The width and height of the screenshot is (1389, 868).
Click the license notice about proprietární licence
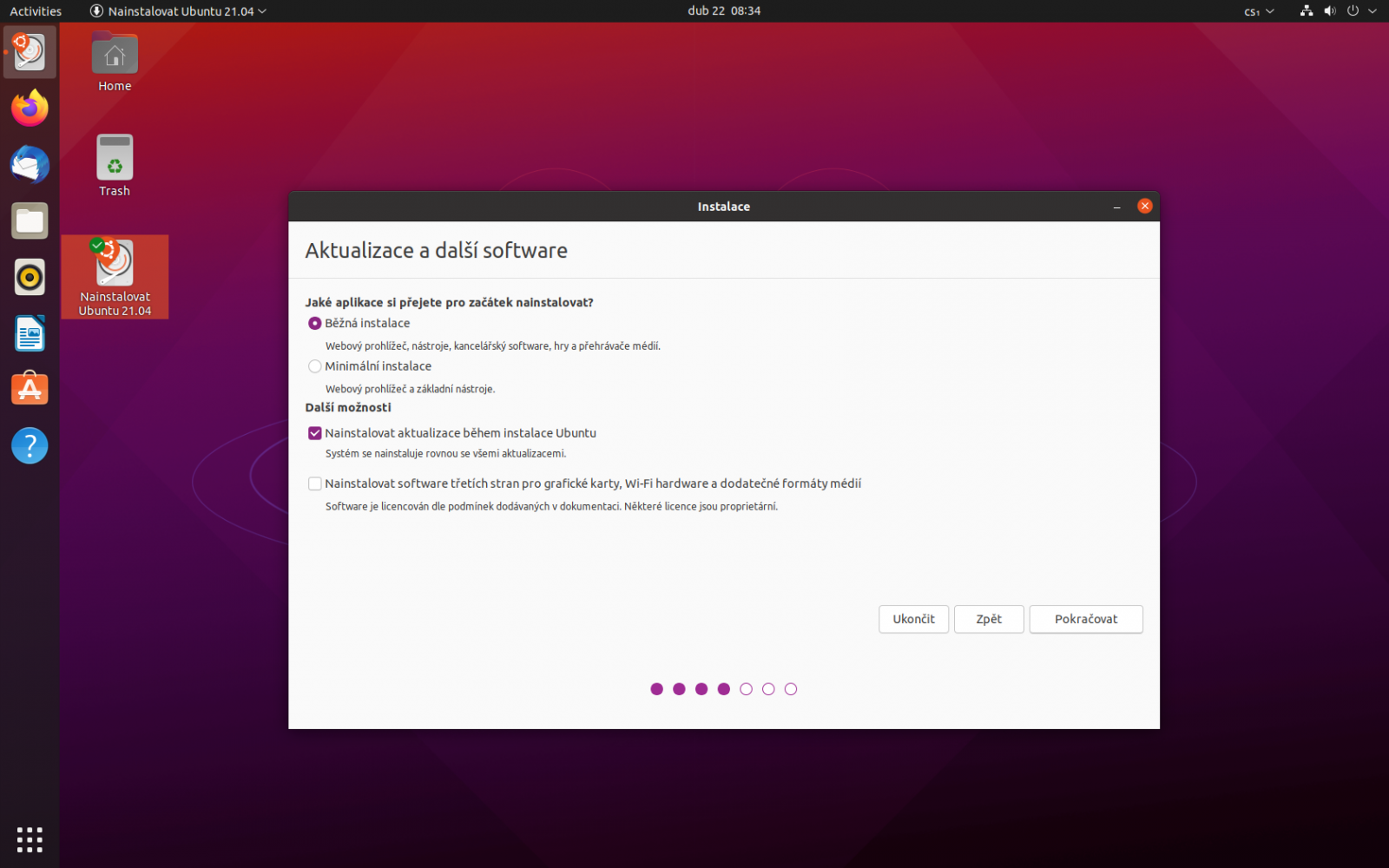pyautogui.click(x=551, y=506)
